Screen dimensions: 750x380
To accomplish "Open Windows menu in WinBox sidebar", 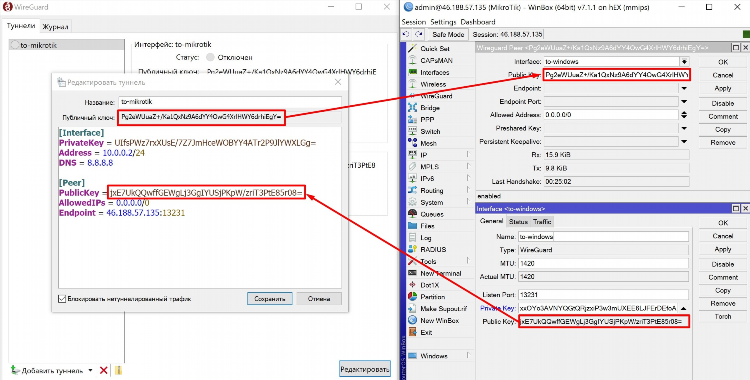I will coord(433,356).
